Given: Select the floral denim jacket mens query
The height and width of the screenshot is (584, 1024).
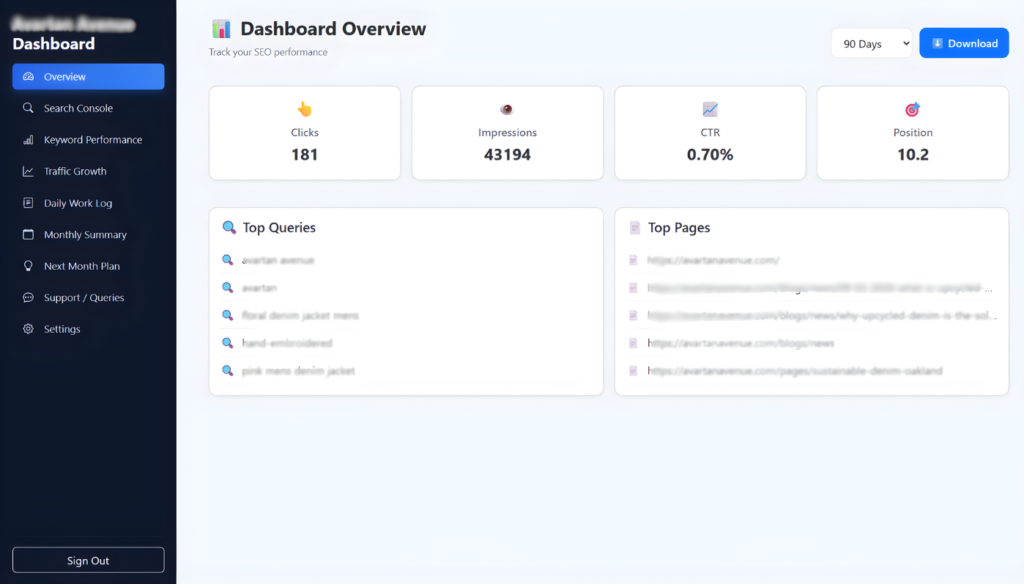Looking at the screenshot, I should (x=300, y=316).
